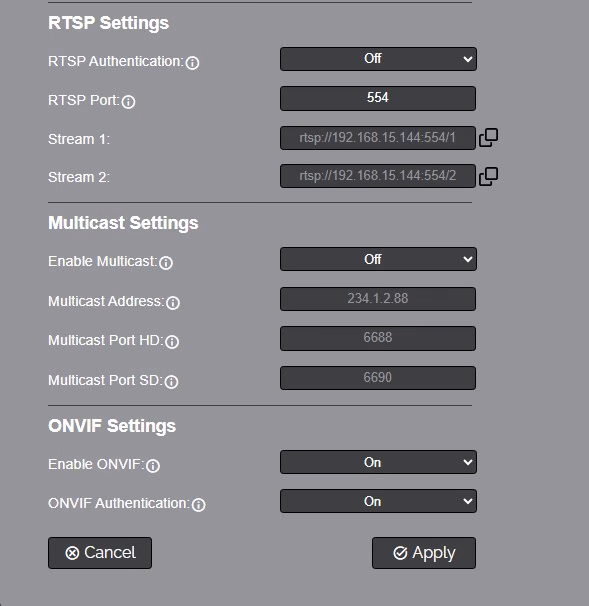589x606 pixels.
Task: Click the 'Stream 2:' label
Action: point(79,177)
